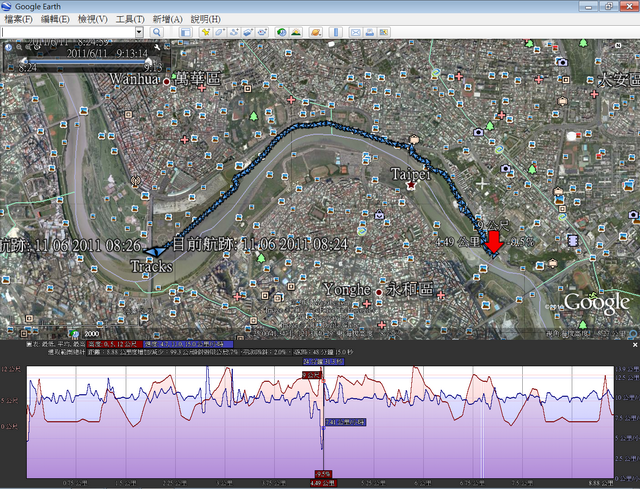Open the 檔案(F) menu
The height and width of the screenshot is (489, 640).
[x=18, y=19]
